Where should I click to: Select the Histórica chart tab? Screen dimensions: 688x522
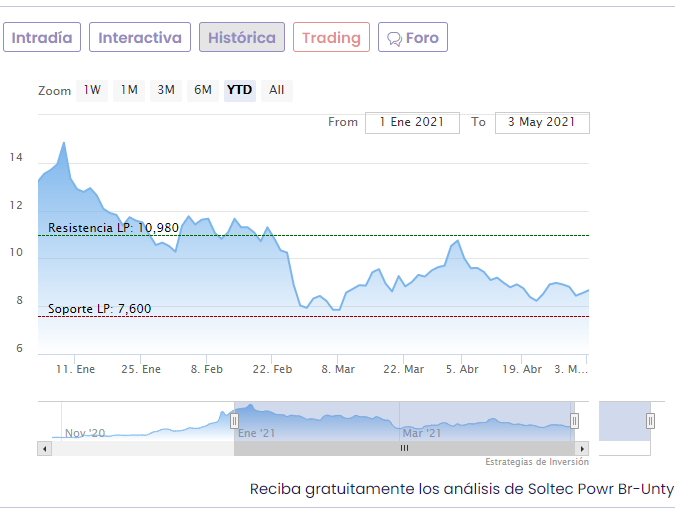coord(242,38)
